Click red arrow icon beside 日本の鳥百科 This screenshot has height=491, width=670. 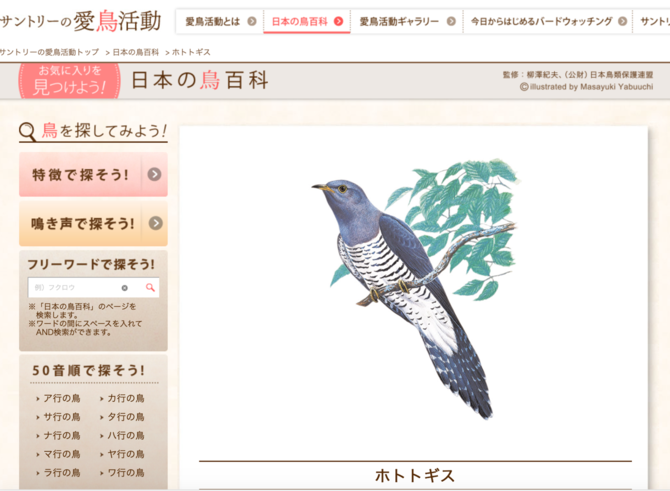pyautogui.click(x=338, y=21)
